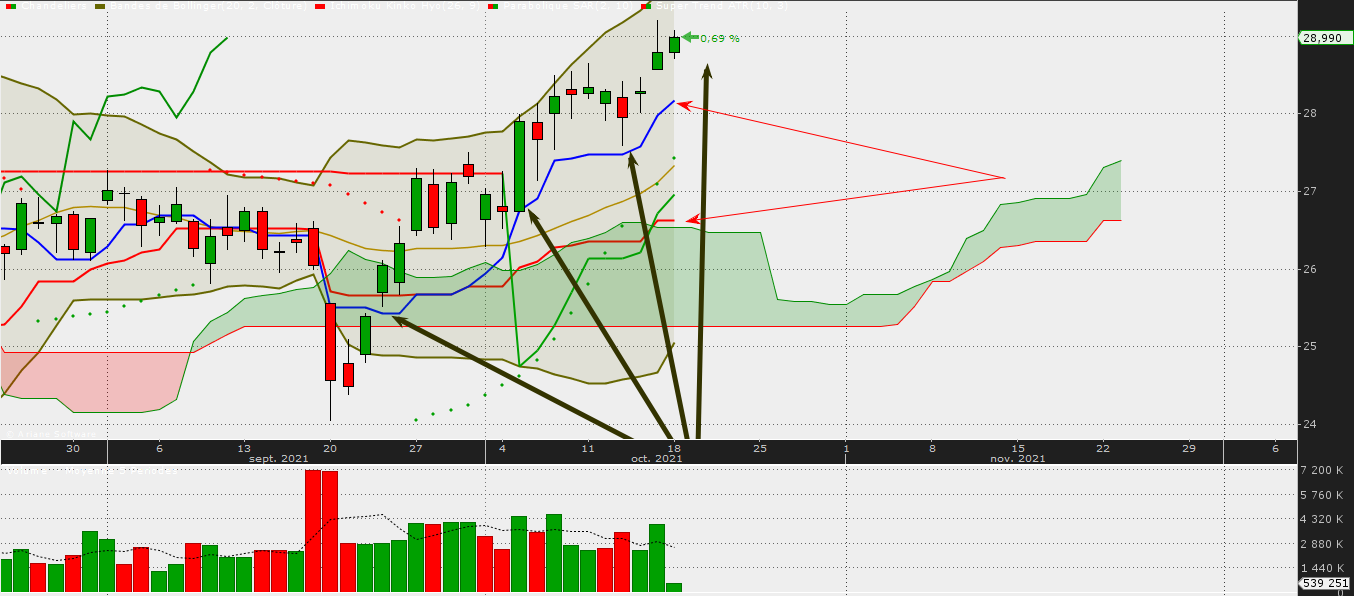Image resolution: width=1354 pixels, height=596 pixels.
Task: Click the nov. 2021 month label
Action: [1018, 458]
